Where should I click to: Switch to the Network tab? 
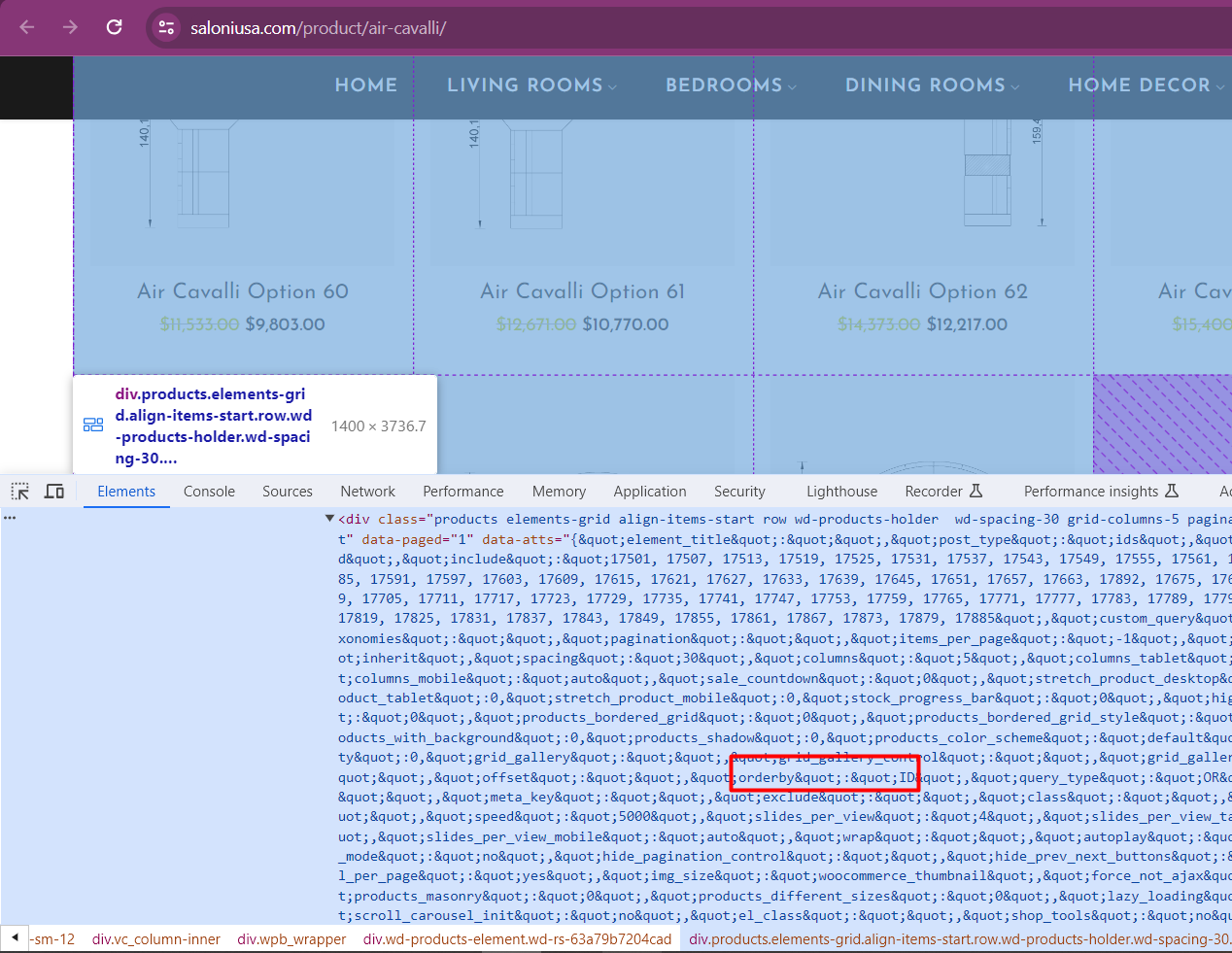367,492
